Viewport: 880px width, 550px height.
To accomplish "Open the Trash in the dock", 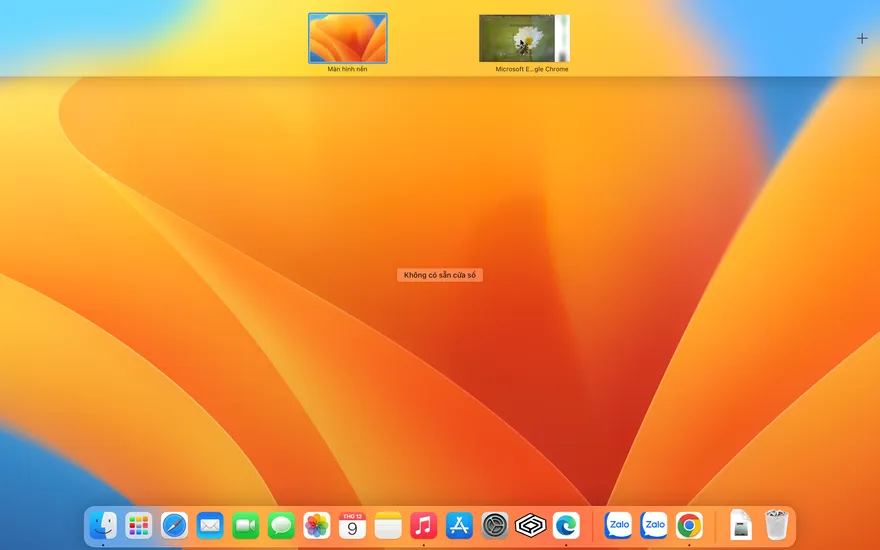I will click(x=776, y=525).
